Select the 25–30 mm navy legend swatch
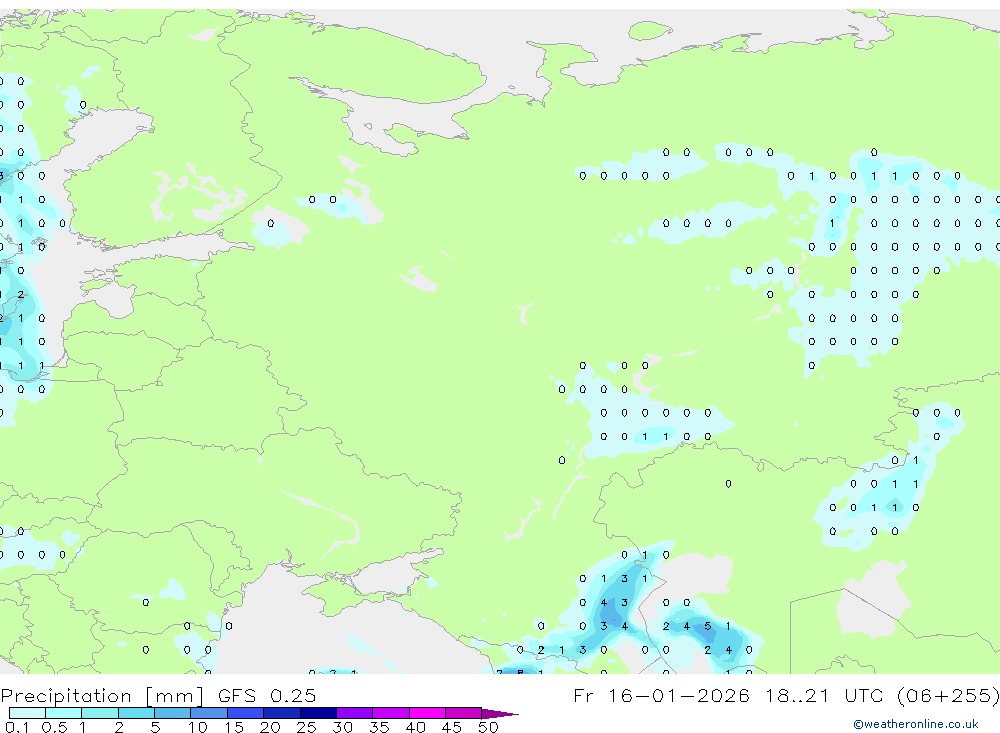Image resolution: width=1000 pixels, height=733 pixels. pyautogui.click(x=318, y=713)
